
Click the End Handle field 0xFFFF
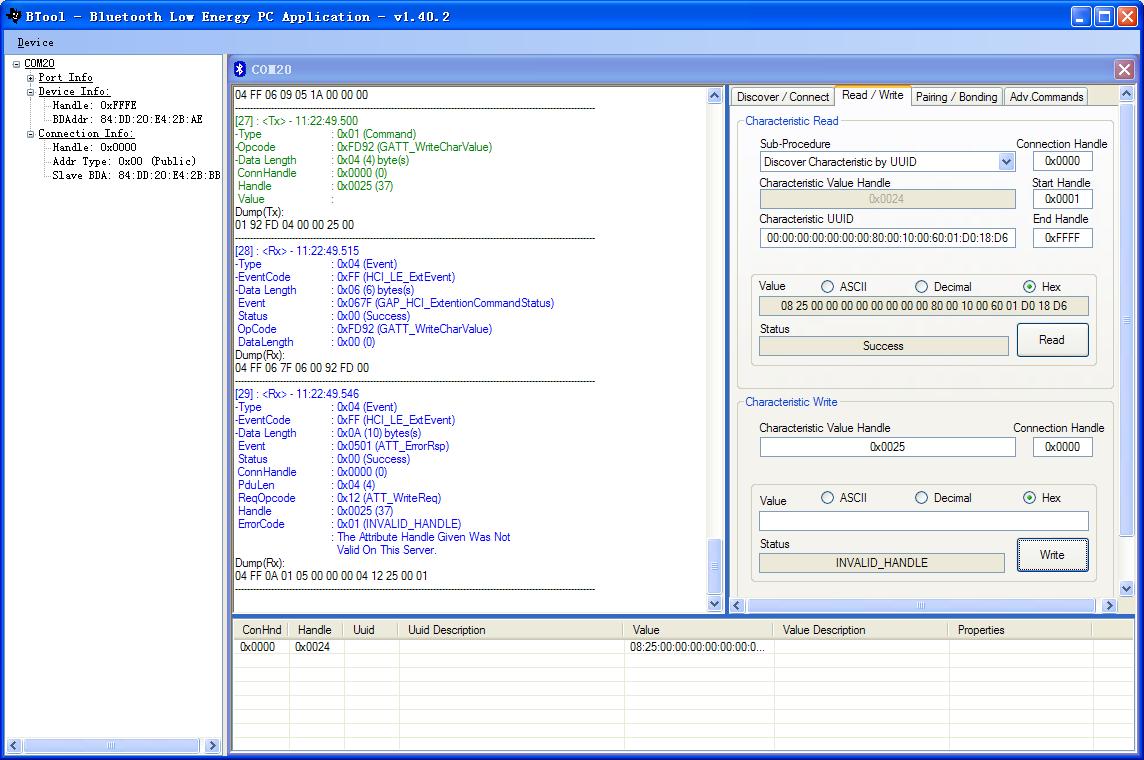(x=1062, y=238)
